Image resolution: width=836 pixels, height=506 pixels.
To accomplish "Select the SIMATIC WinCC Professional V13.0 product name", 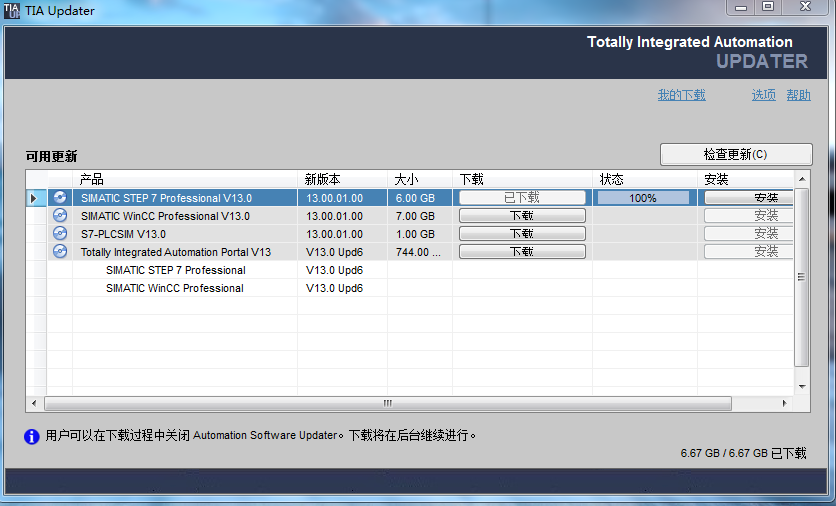I will click(165, 216).
